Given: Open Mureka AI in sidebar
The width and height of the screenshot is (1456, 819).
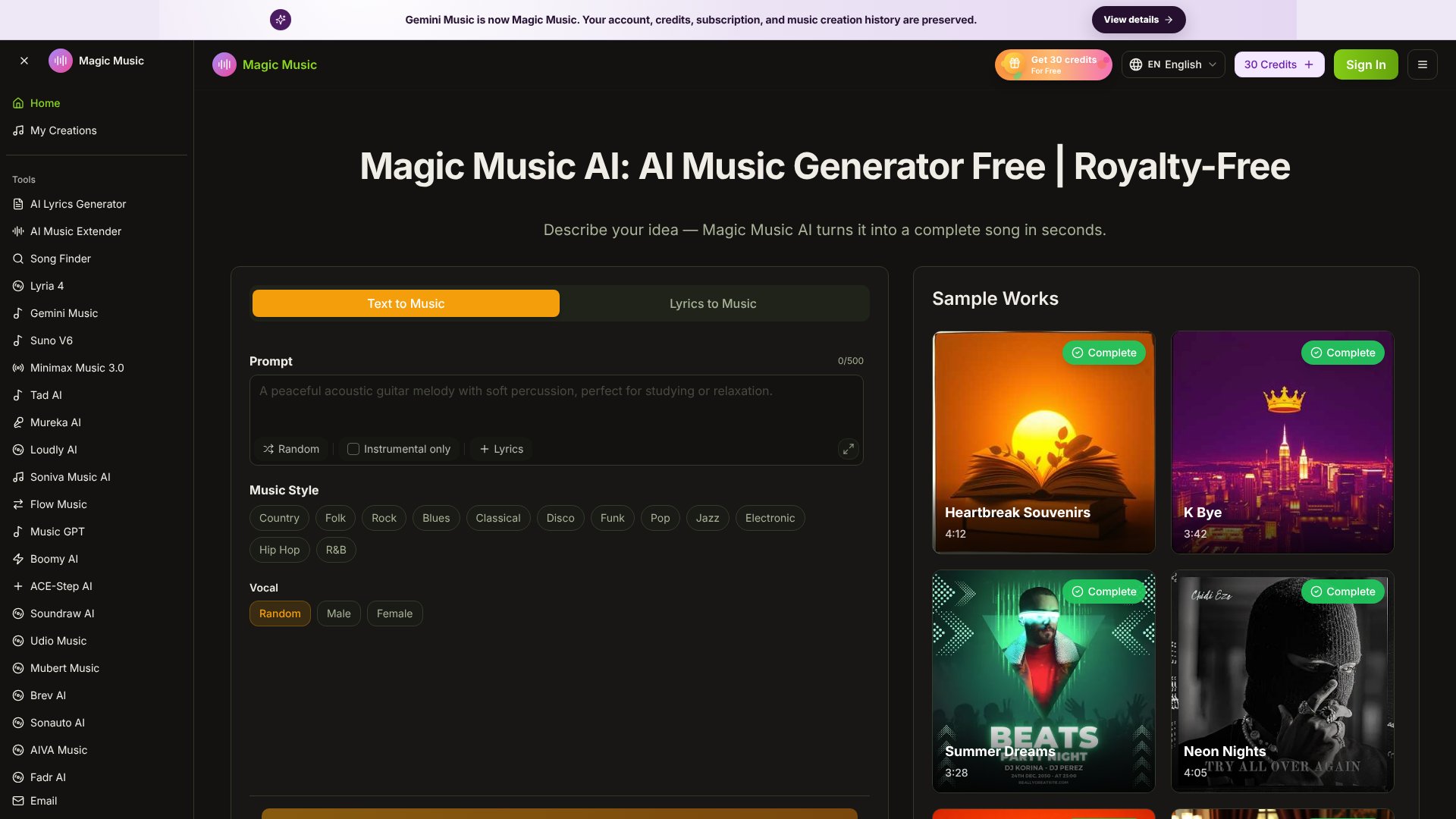Looking at the screenshot, I should [96, 422].
